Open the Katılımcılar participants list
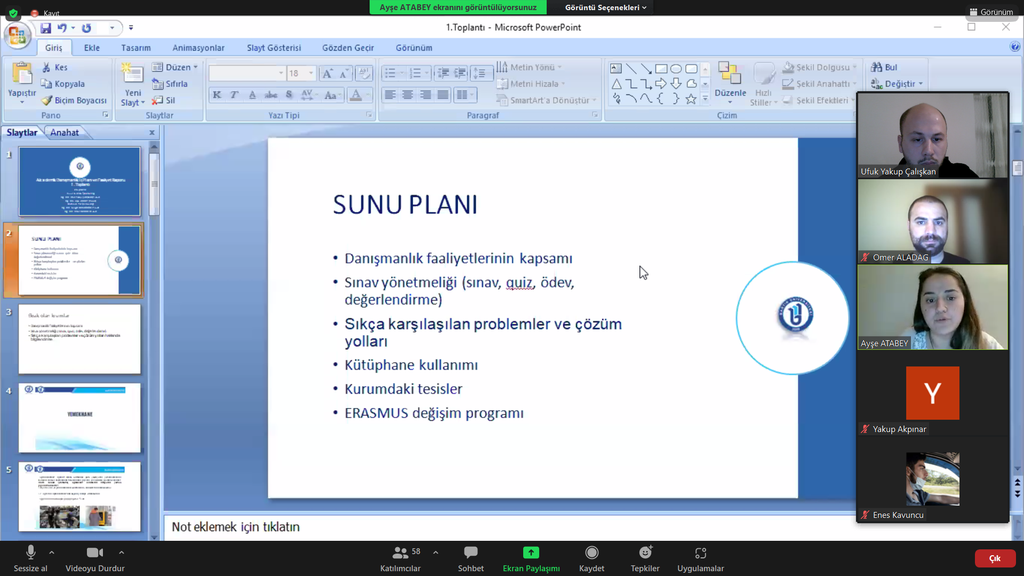Screen dimensions: 1024x576 [400, 559]
